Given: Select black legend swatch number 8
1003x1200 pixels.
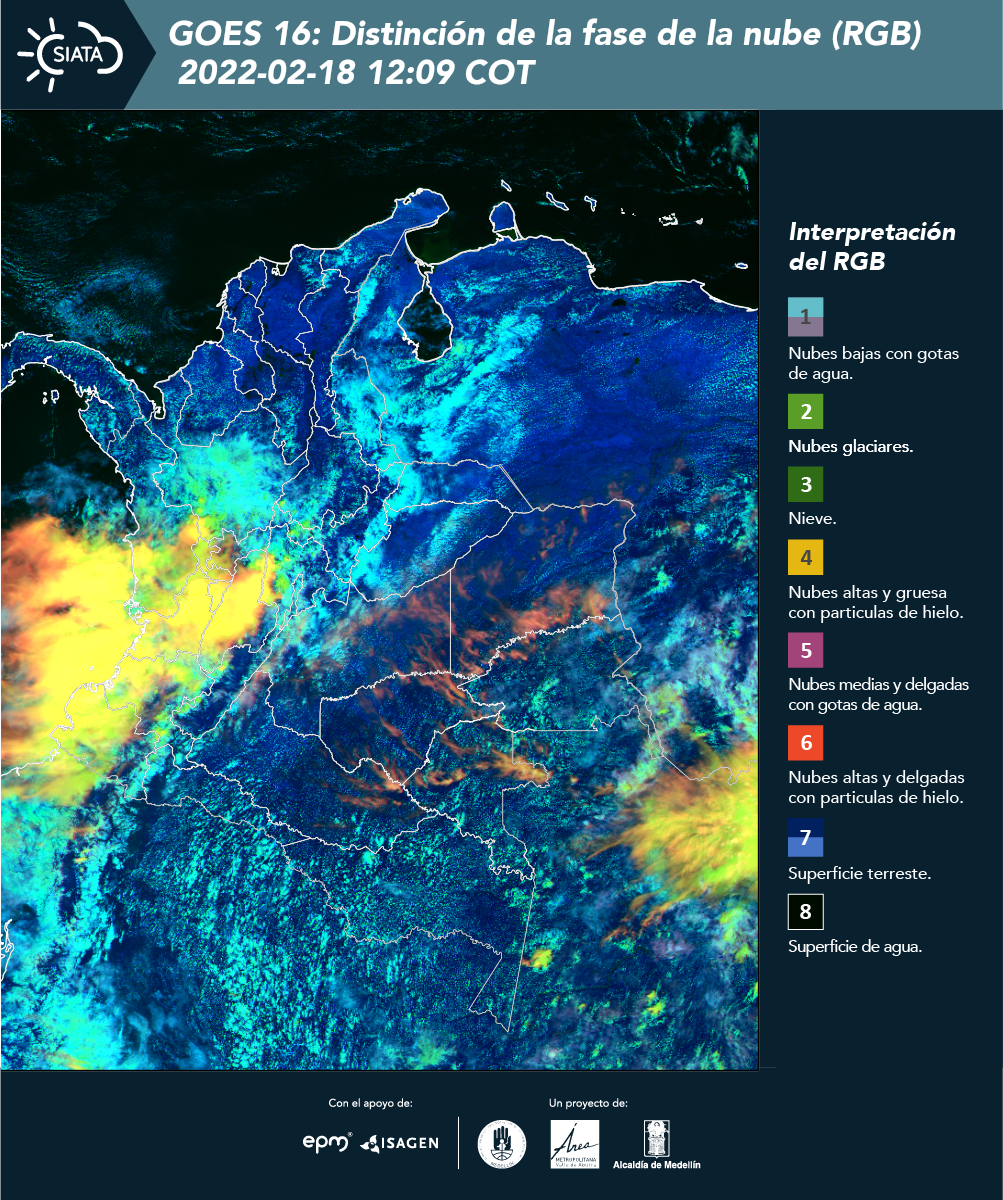Looking at the screenshot, I should [805, 911].
